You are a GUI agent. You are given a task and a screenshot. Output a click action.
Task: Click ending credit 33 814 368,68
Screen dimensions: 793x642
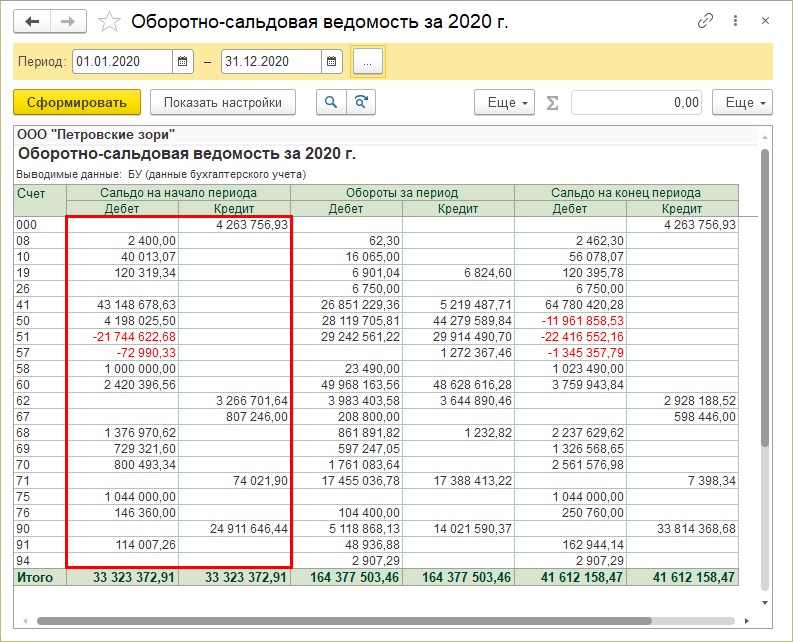[696, 529]
